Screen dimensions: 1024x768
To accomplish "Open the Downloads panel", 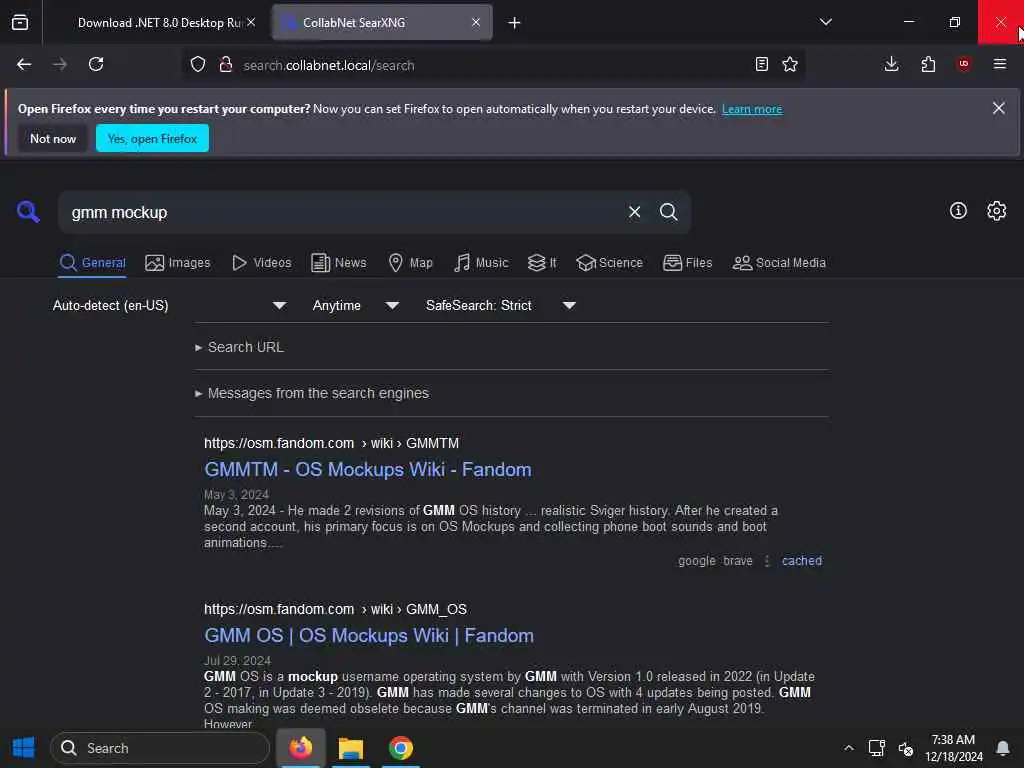I will coord(891,64).
